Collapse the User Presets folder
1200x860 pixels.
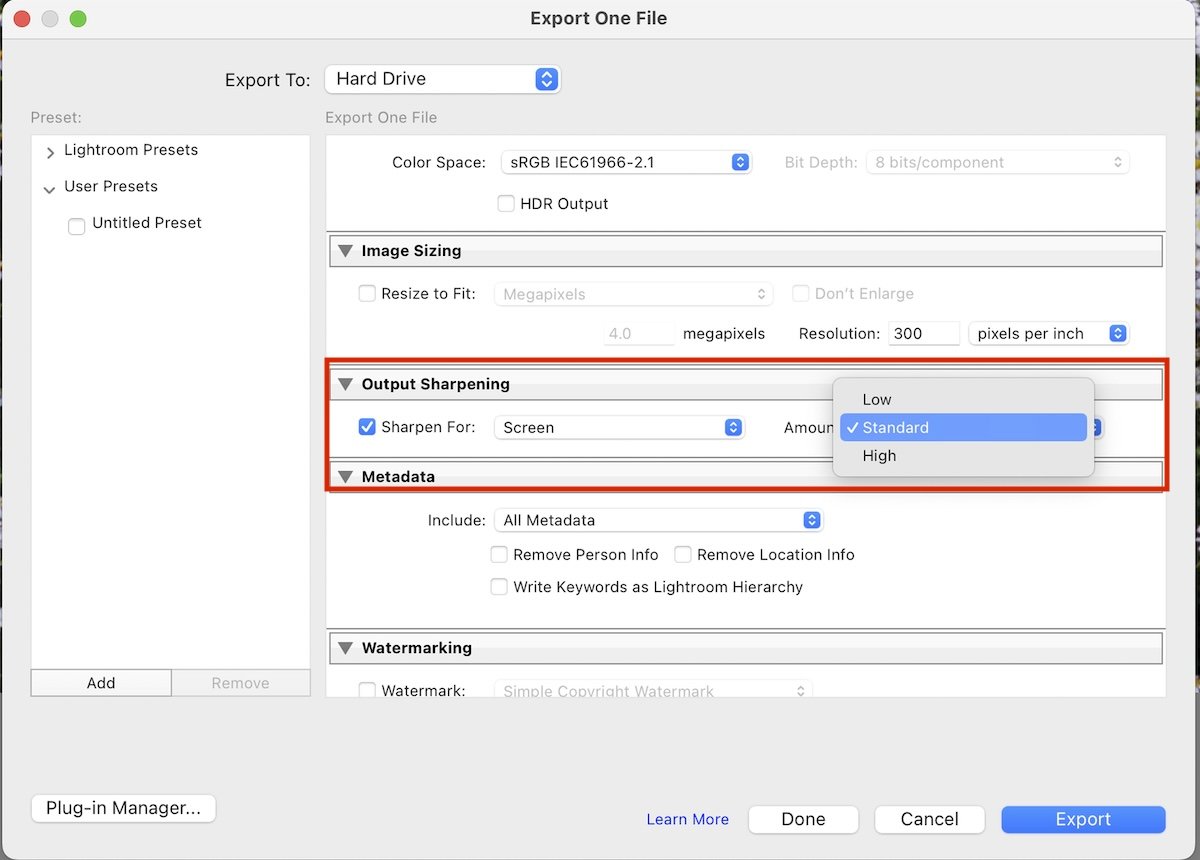(x=48, y=186)
